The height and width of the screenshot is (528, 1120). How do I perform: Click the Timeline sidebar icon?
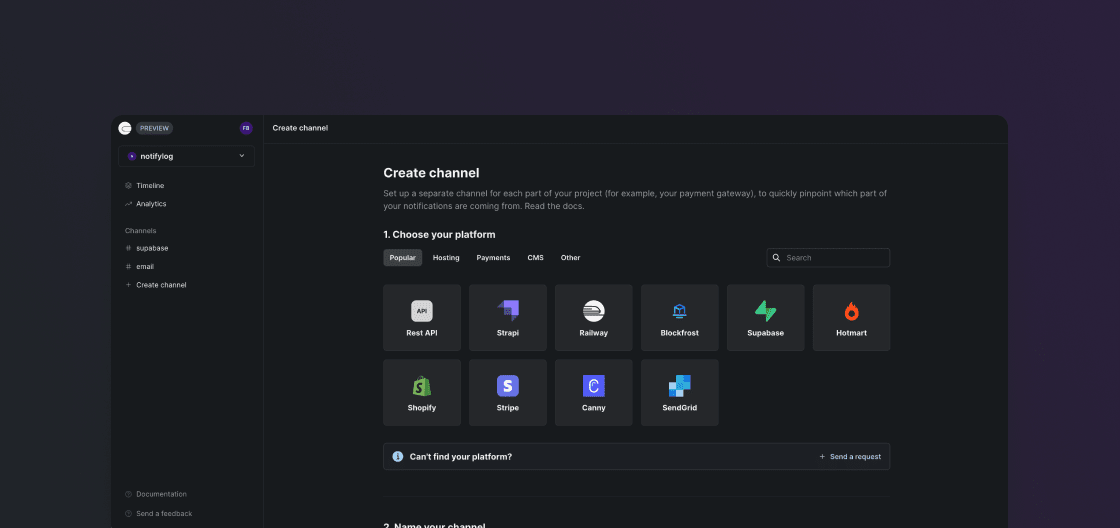point(129,186)
